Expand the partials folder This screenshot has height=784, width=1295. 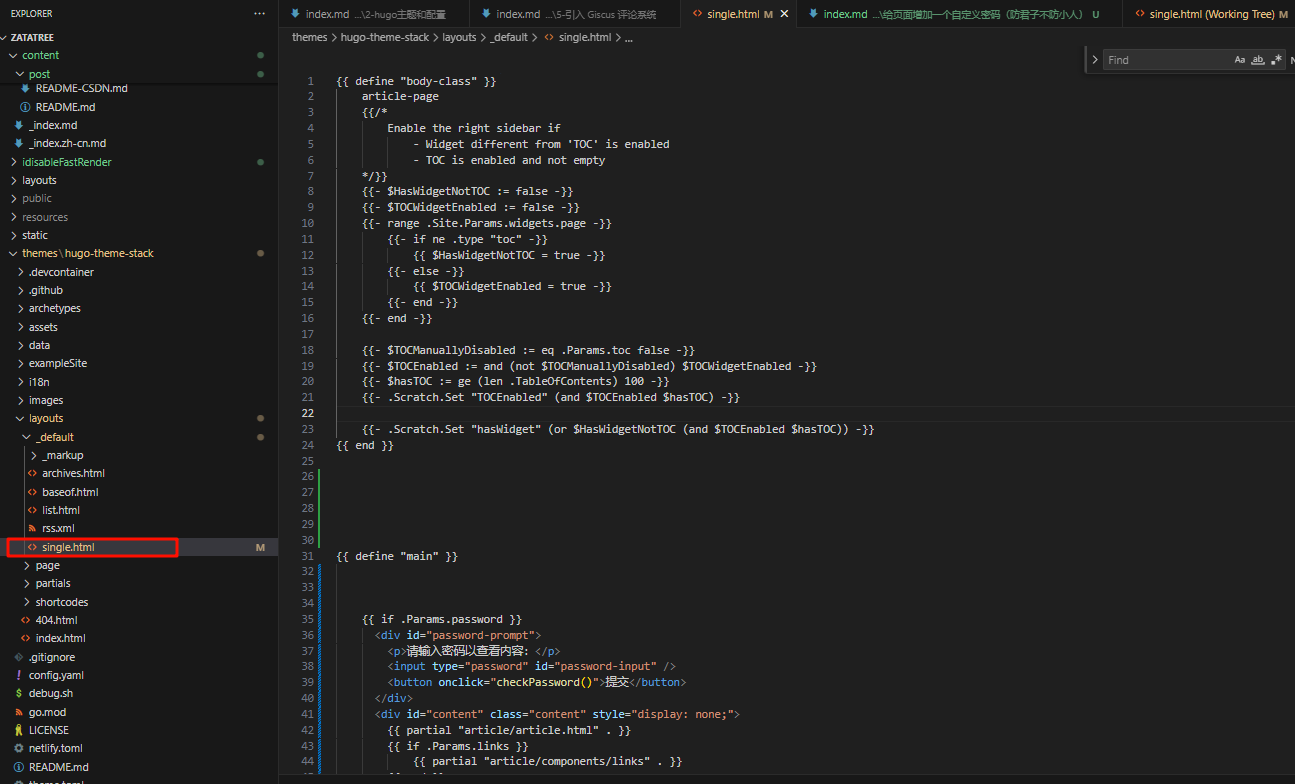(27, 583)
